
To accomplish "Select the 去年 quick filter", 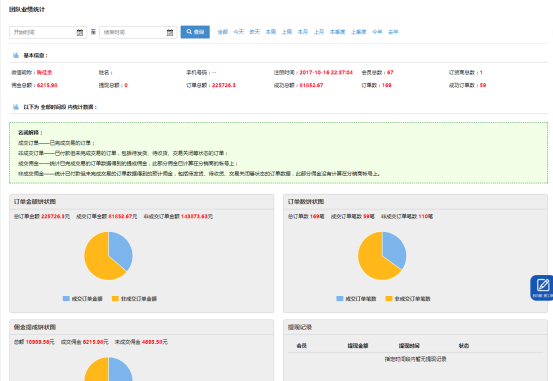I will point(393,32).
